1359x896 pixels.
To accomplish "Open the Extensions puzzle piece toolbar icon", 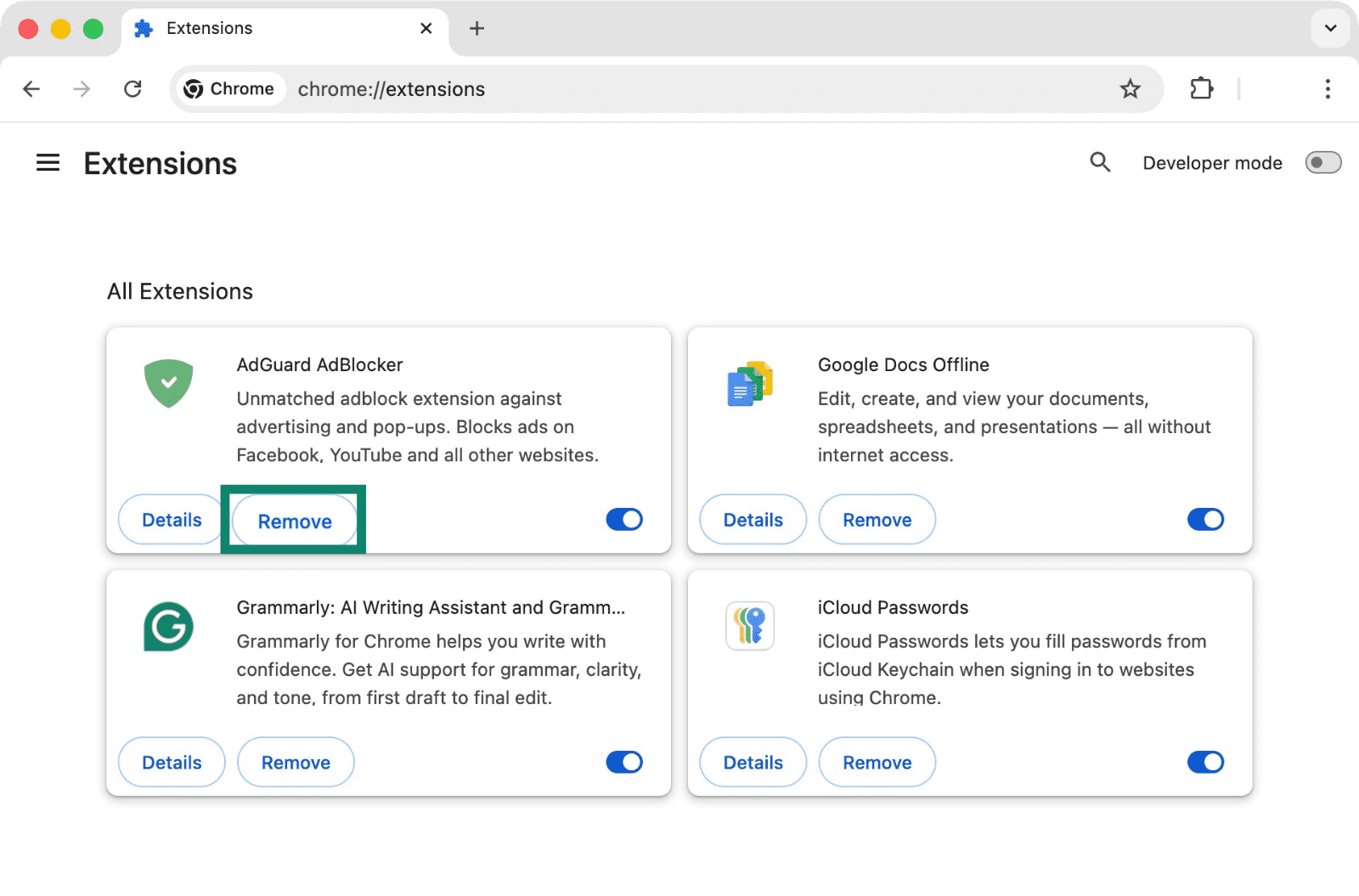I will click(x=1201, y=89).
